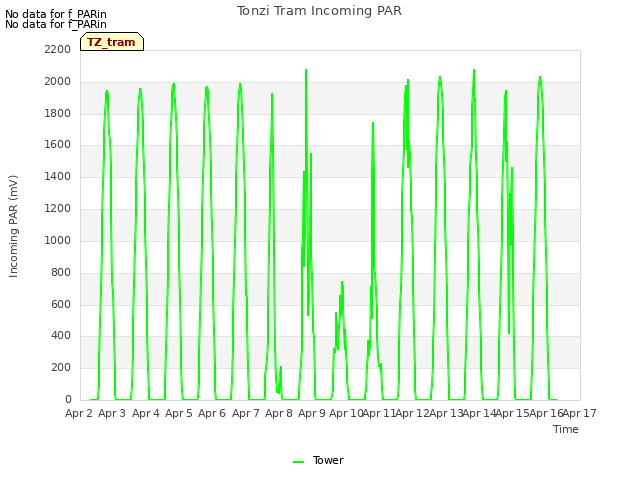
Task: Click the Apr 5 x-axis tick label
Action: tap(179, 413)
